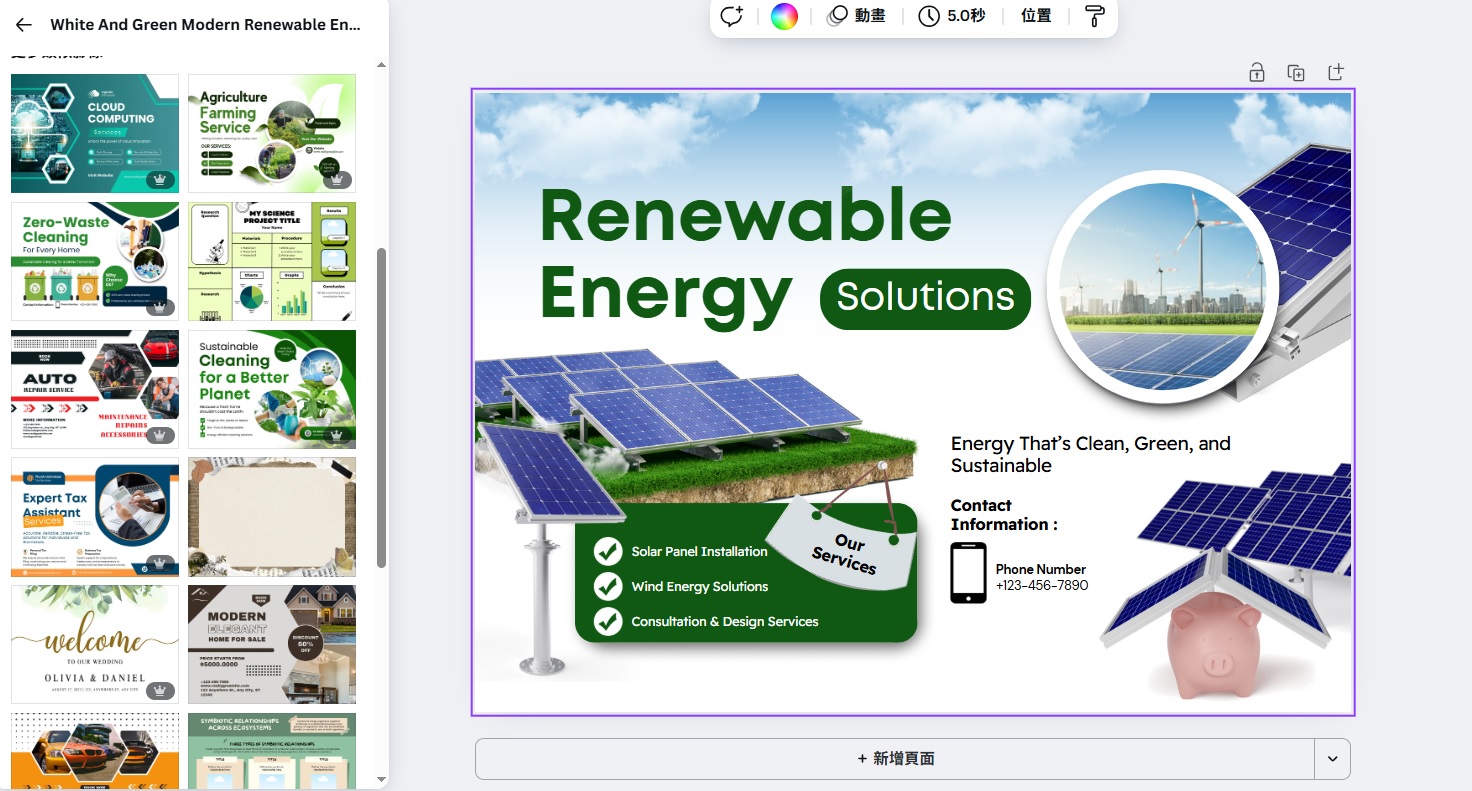Select the Auto Repair Service template
Image resolution: width=1472 pixels, height=791 pixels.
pyautogui.click(x=95, y=389)
